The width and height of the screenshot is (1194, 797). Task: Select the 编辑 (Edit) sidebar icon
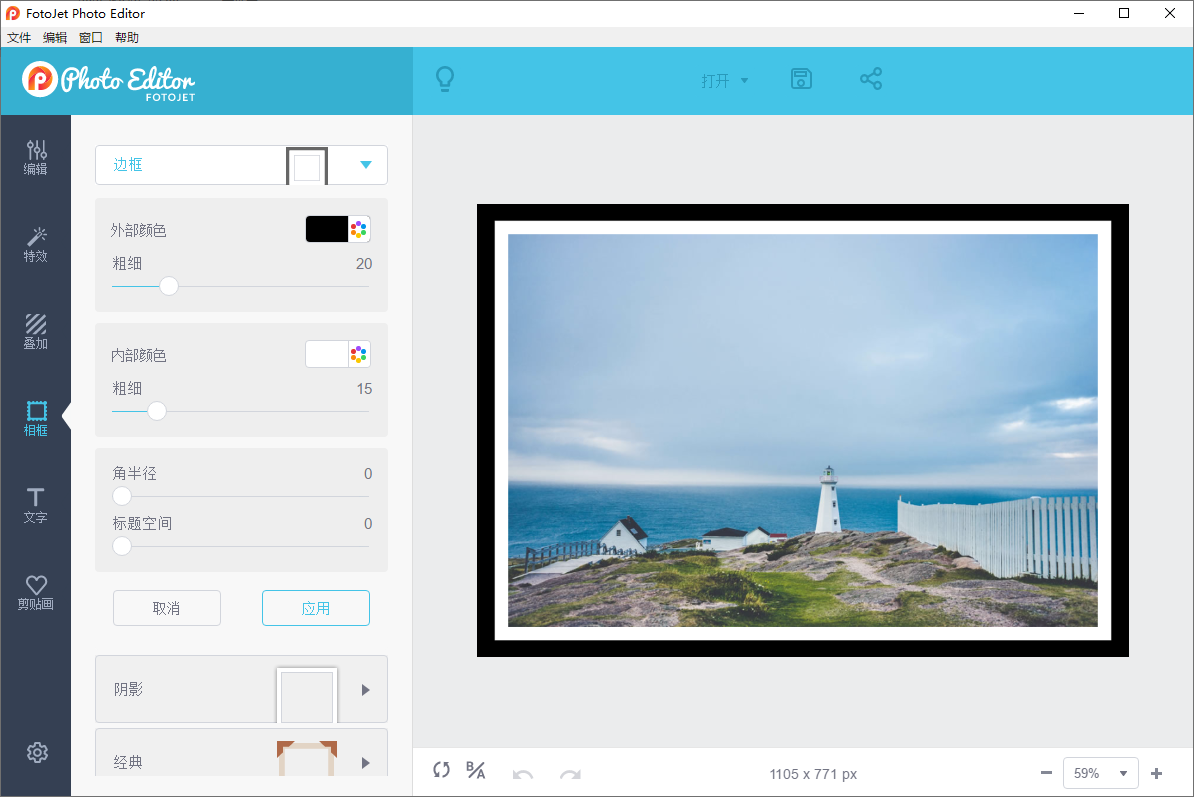(36, 156)
